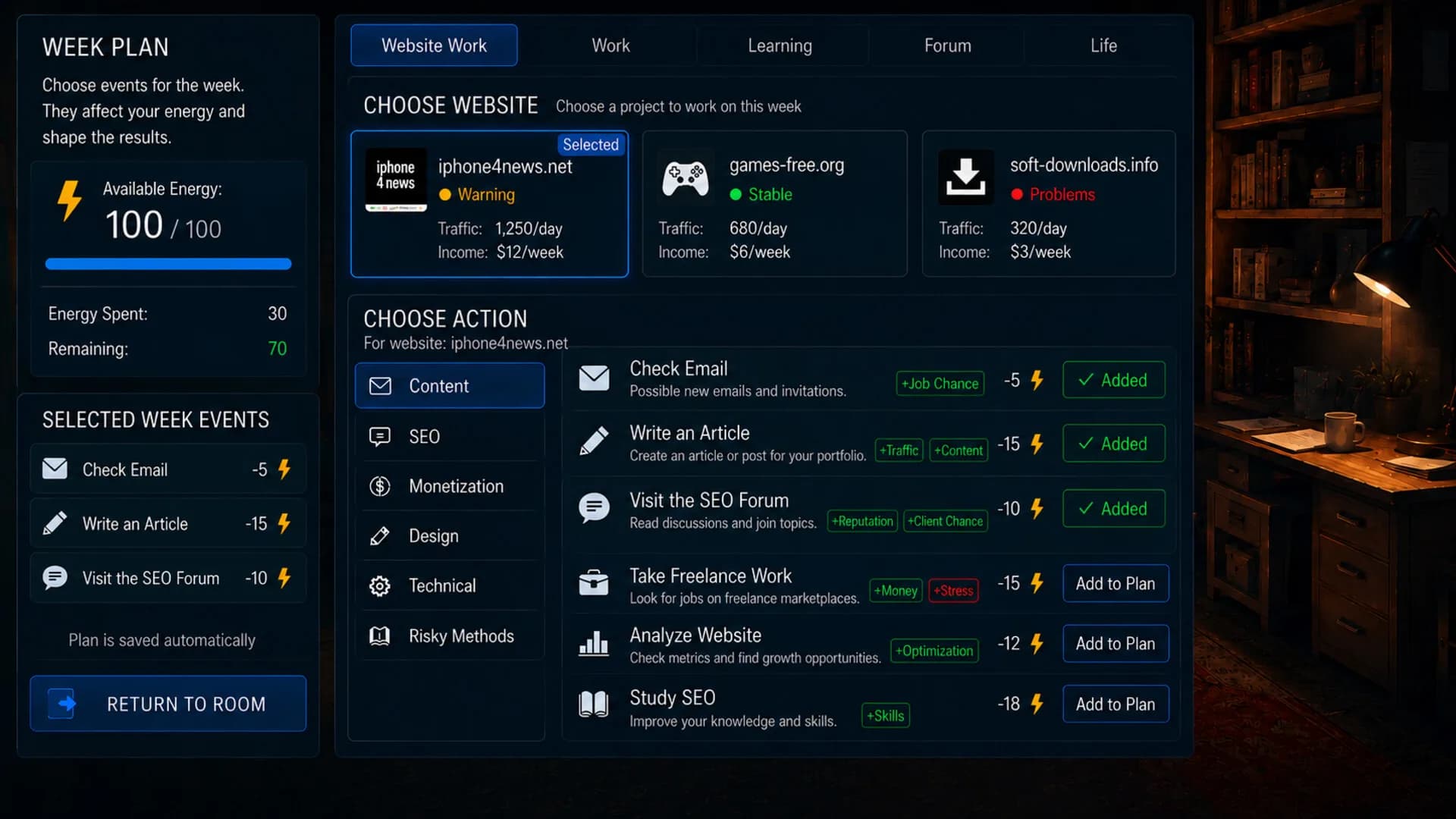Return to room button
This screenshot has width=1456, height=819.
168,704
